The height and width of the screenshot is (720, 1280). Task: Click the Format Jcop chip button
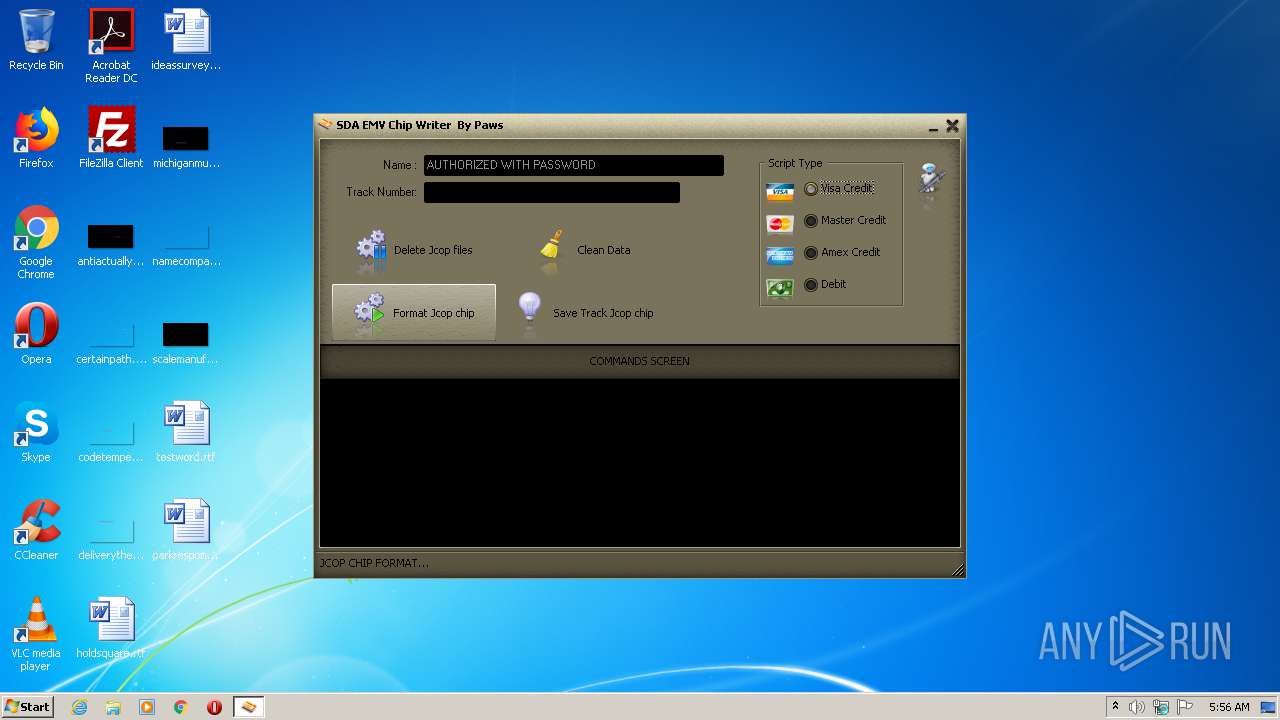(414, 313)
